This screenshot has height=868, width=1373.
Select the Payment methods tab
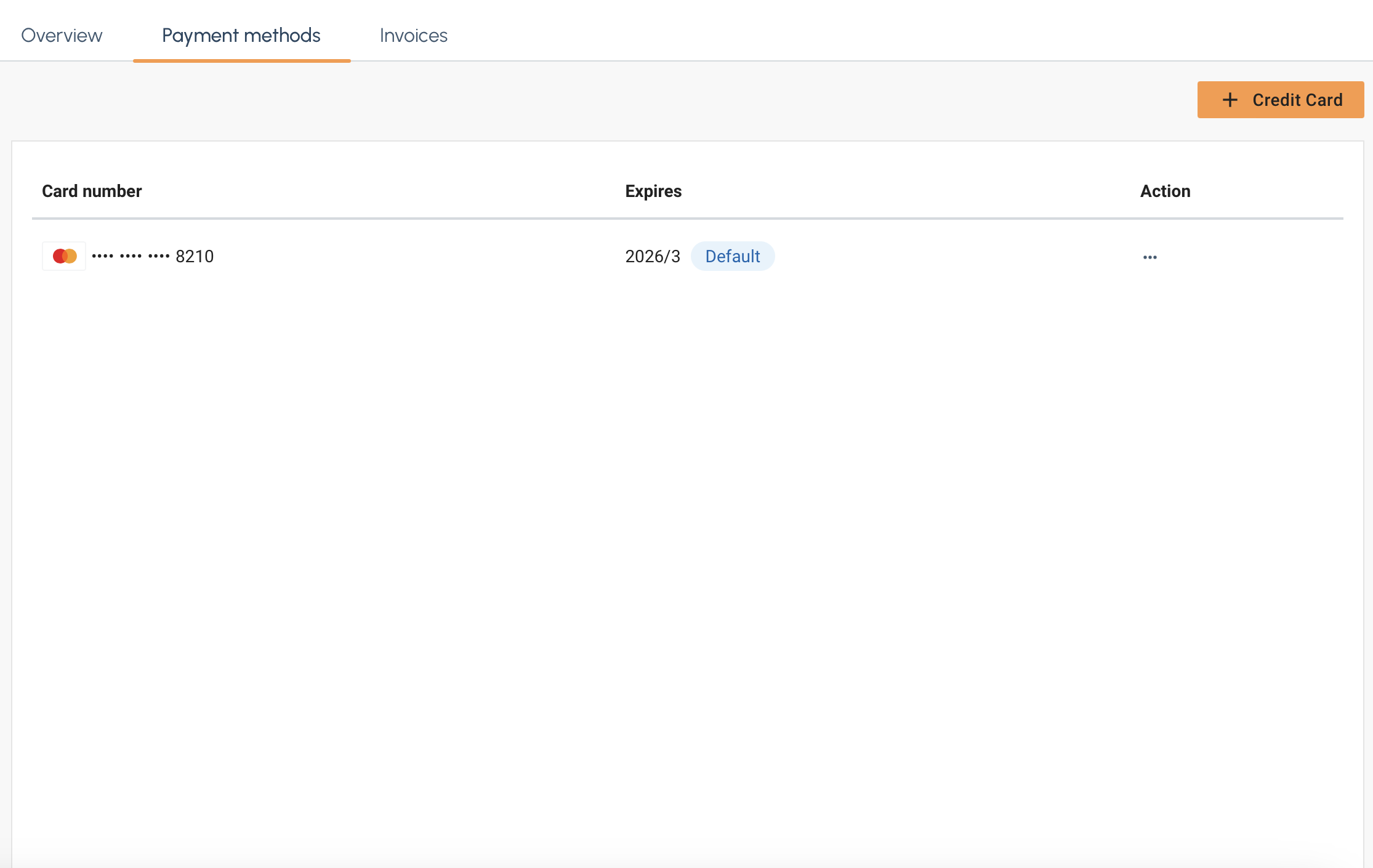(x=241, y=36)
